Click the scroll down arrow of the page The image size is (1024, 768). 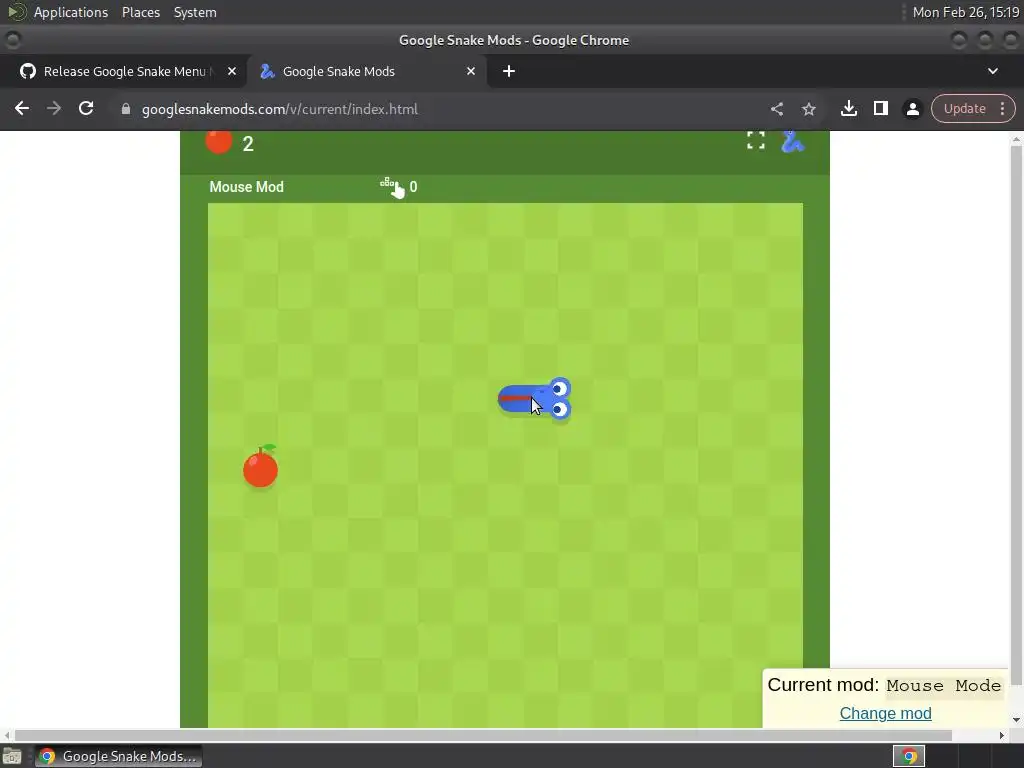click(x=1016, y=720)
